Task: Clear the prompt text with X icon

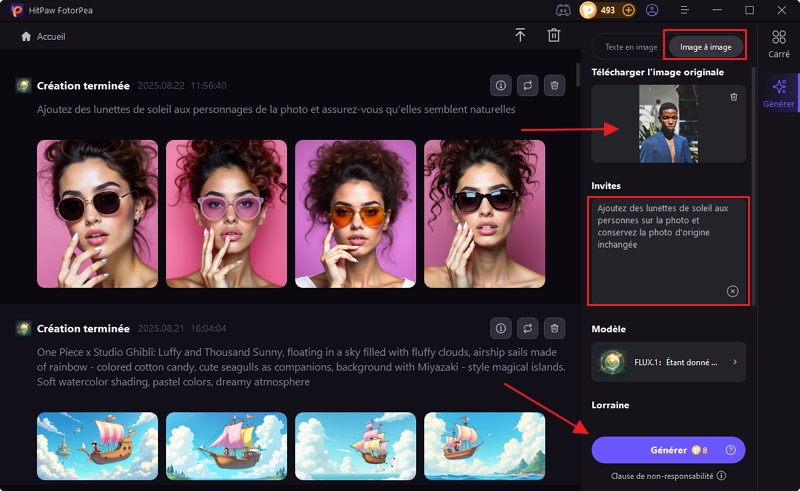Action: coord(732,291)
